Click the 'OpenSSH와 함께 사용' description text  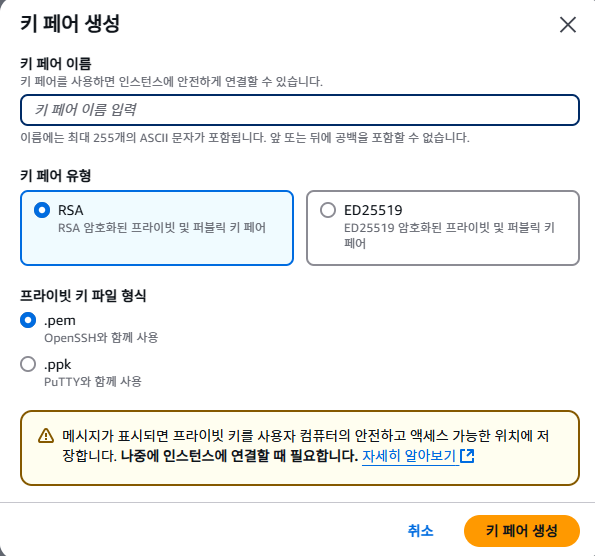[x=101, y=337]
